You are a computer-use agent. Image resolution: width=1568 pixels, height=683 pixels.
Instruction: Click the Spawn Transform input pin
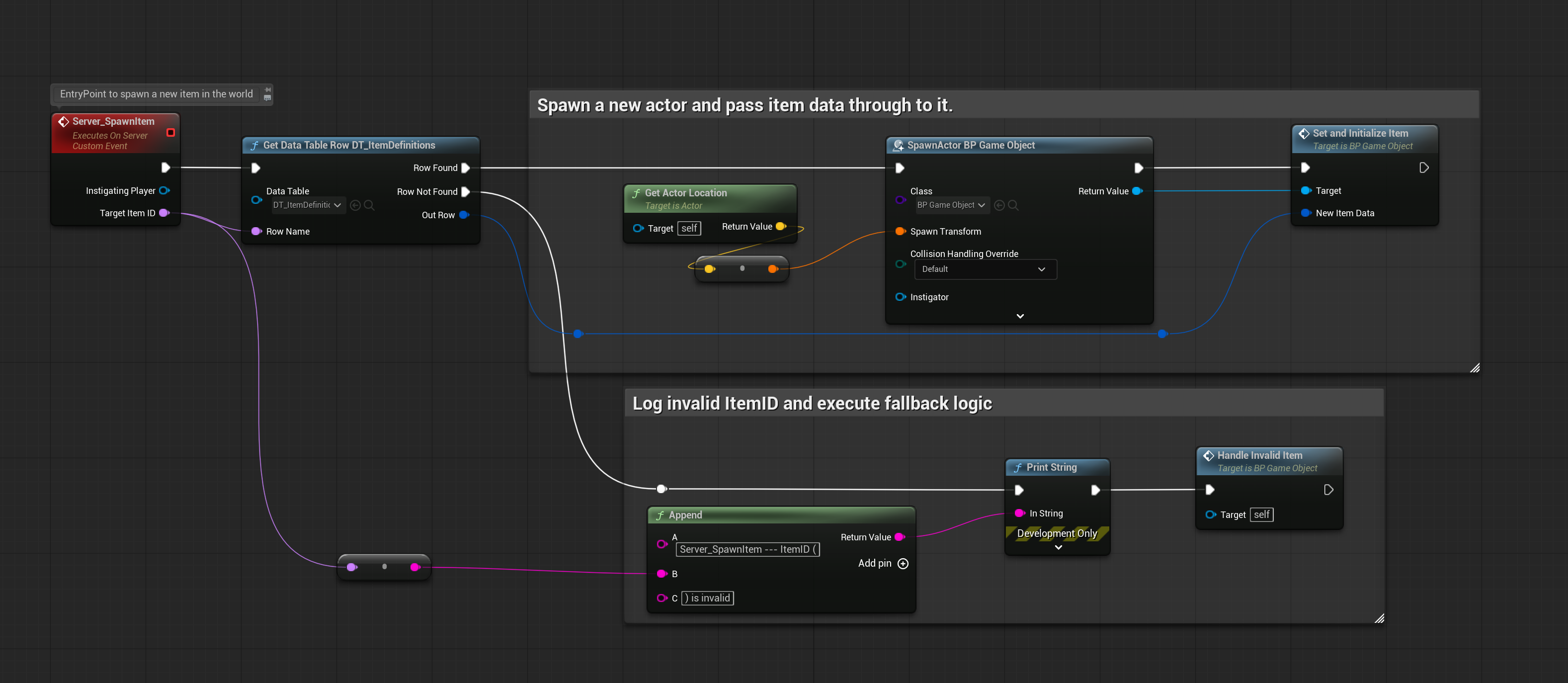(x=901, y=231)
